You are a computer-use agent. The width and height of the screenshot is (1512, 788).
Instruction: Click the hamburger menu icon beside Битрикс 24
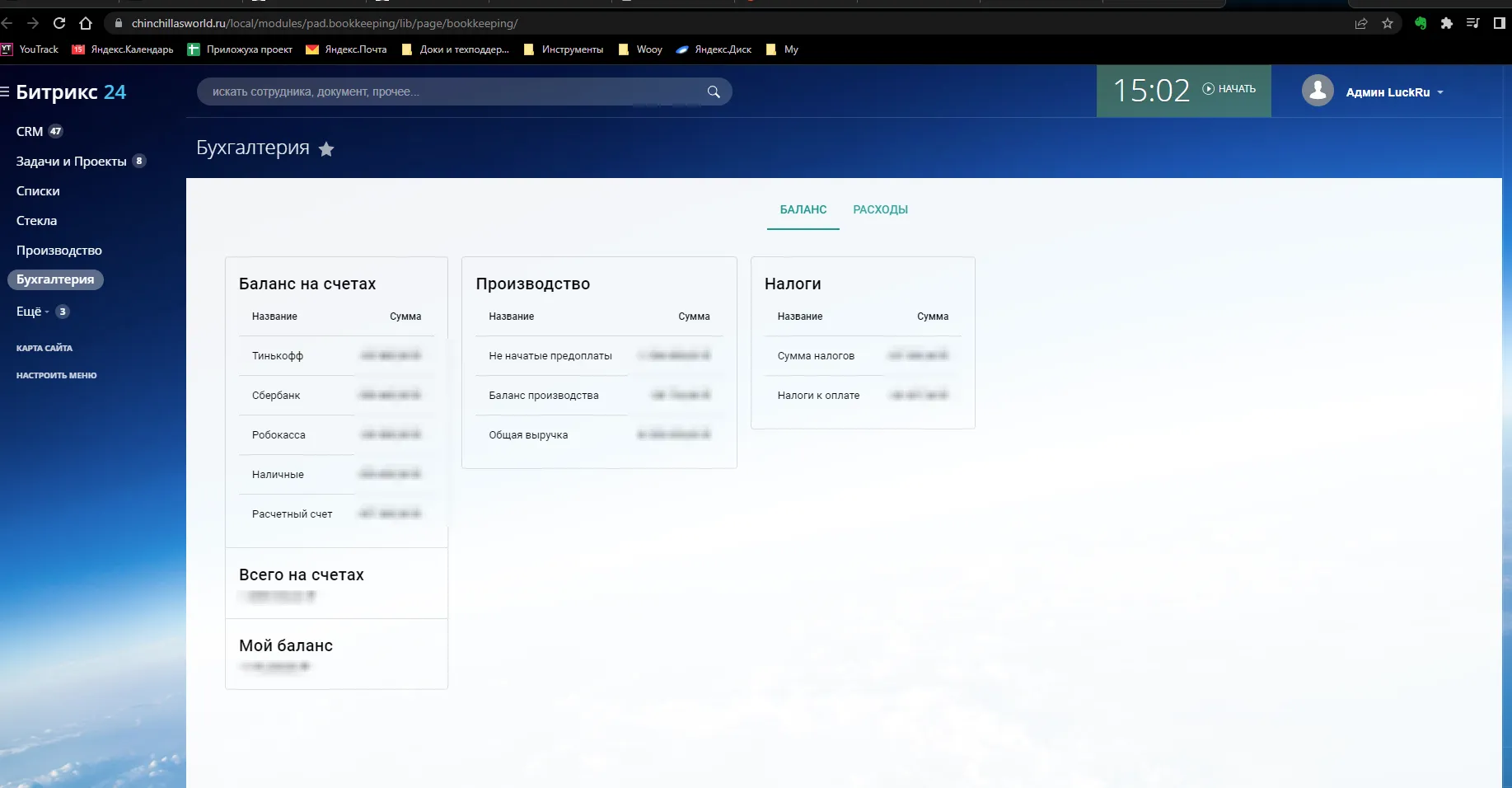pos(5,92)
